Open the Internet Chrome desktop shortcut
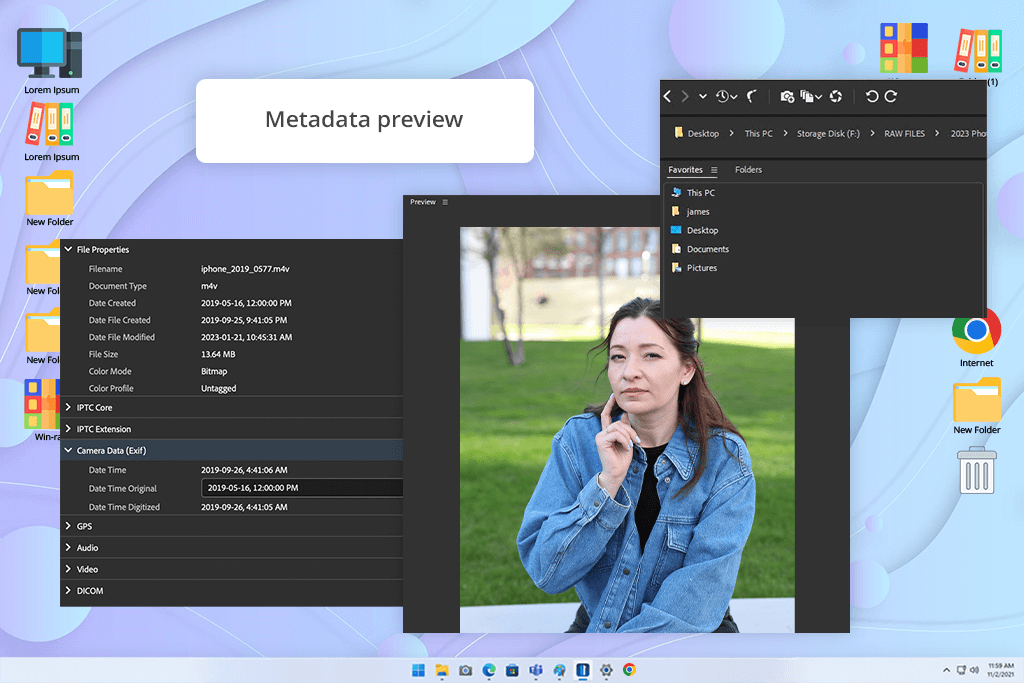 pos(976,338)
